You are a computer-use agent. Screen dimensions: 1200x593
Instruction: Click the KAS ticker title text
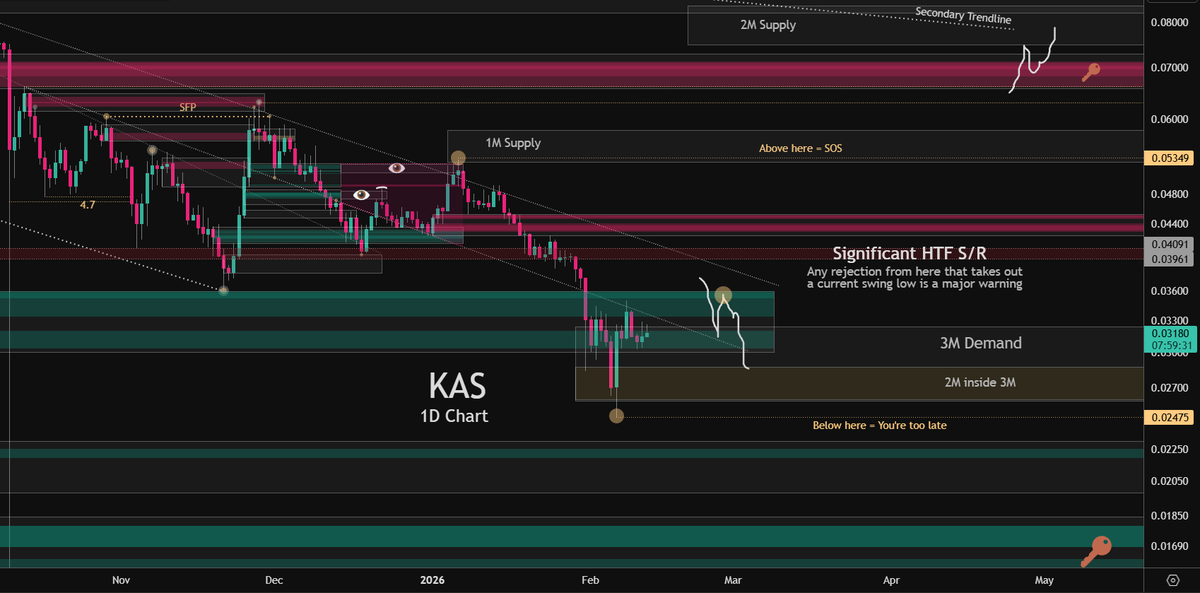[x=459, y=386]
